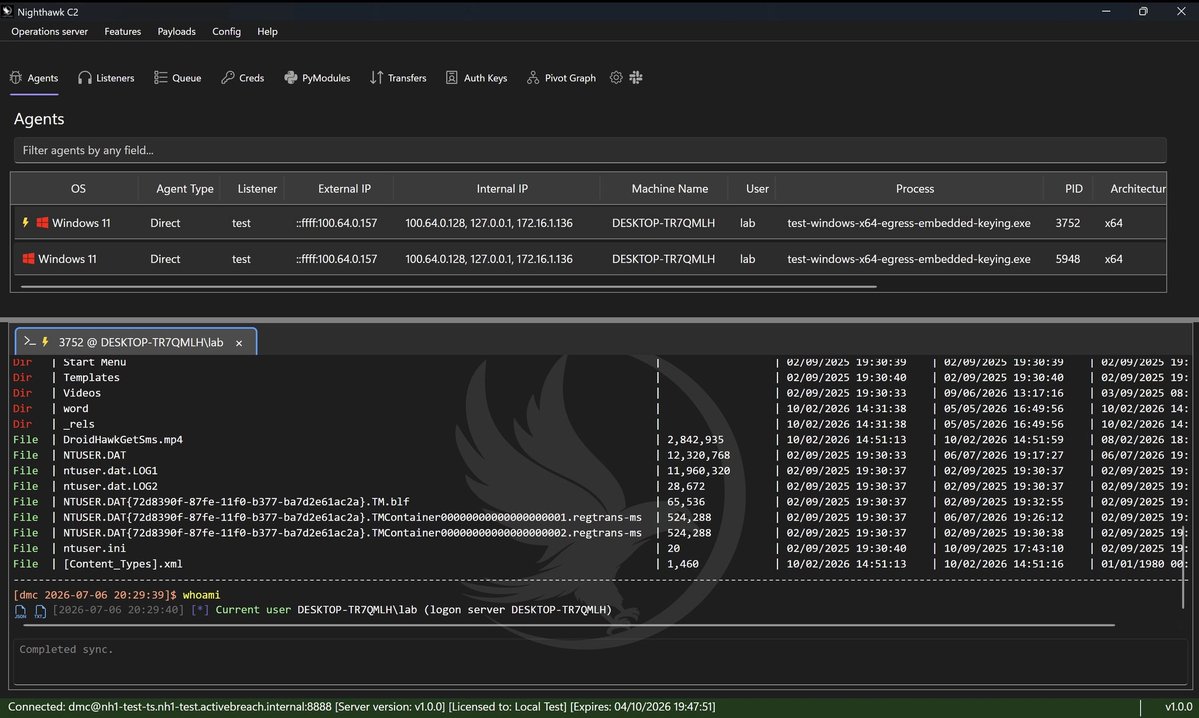1199x718 pixels.
Task: Close the 3752 @ DESKTOP-TR7QMLH\lab tab
Action: 239,343
